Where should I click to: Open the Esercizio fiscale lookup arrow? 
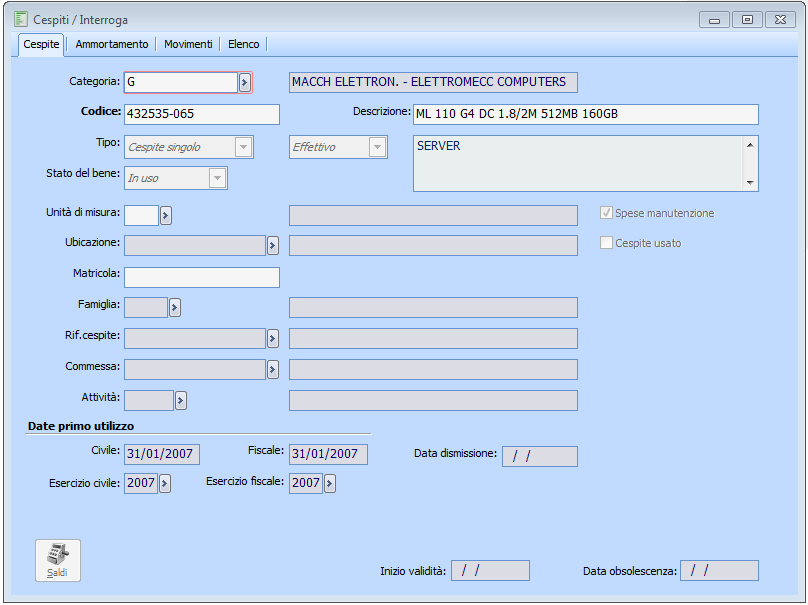(330, 483)
